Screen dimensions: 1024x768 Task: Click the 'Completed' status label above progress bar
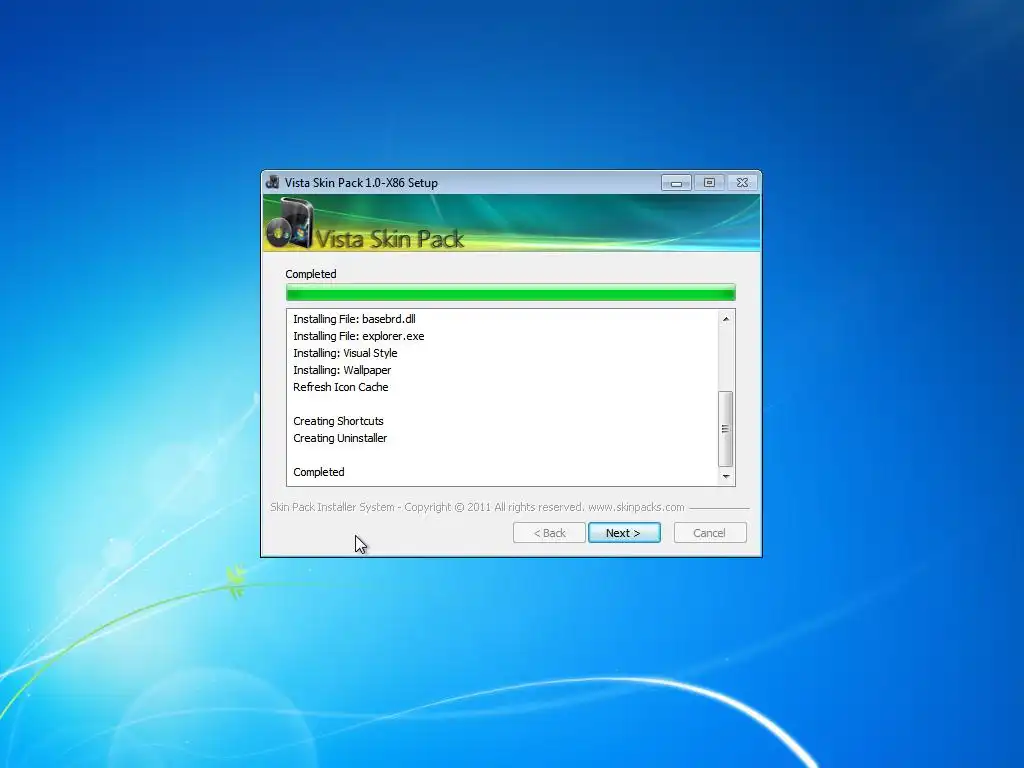[311, 274]
